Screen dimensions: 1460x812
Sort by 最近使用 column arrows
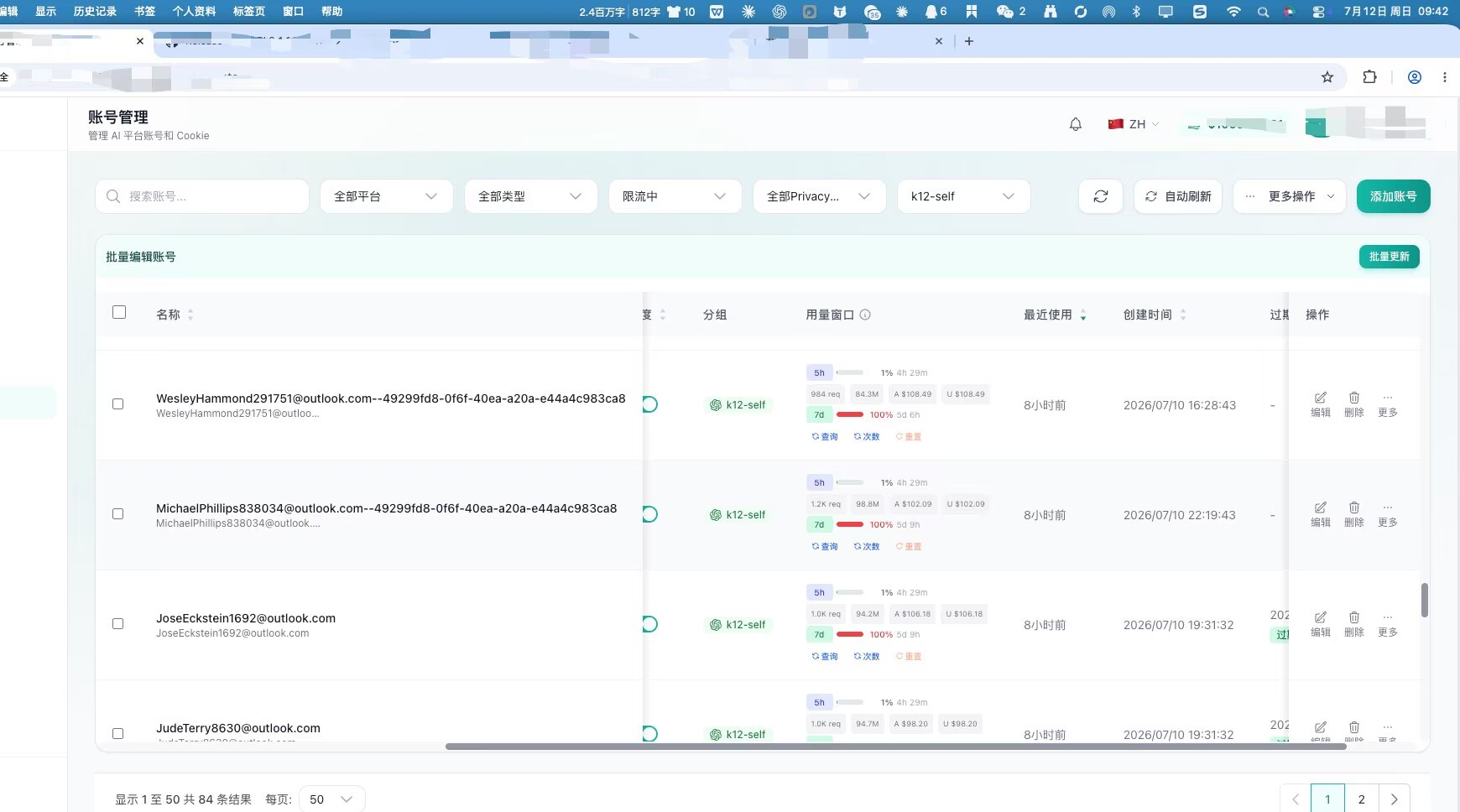coord(1083,315)
